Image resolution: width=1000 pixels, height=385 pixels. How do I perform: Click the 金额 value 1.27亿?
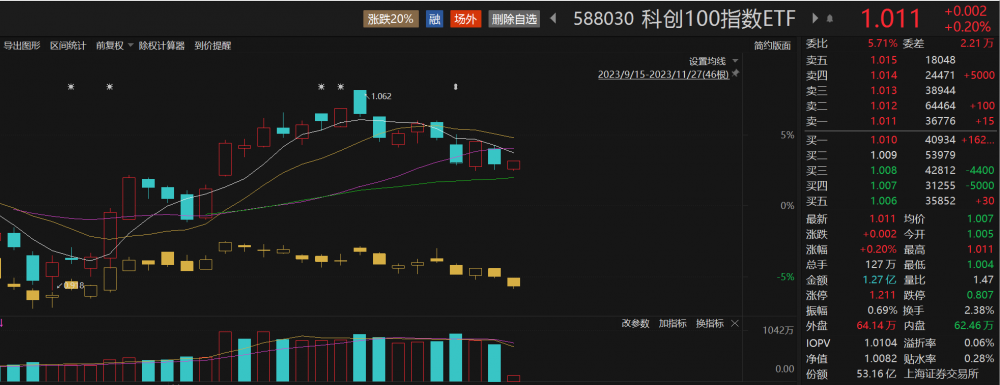coord(879,280)
